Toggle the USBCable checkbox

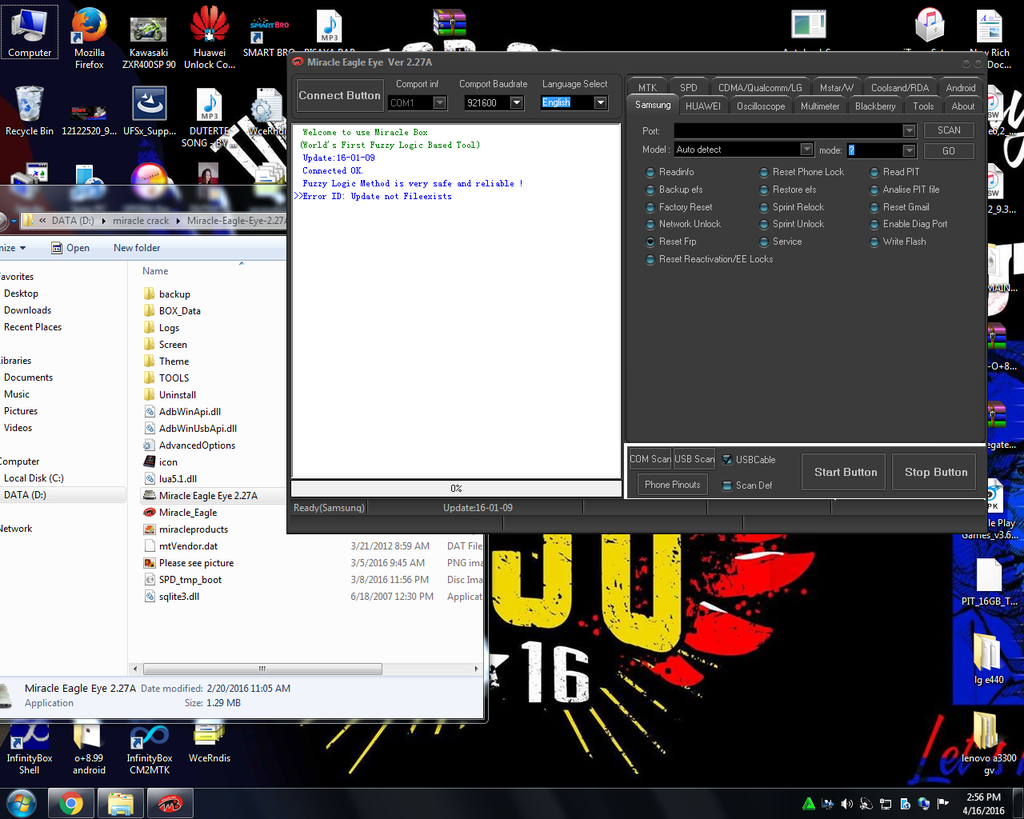(x=728, y=460)
